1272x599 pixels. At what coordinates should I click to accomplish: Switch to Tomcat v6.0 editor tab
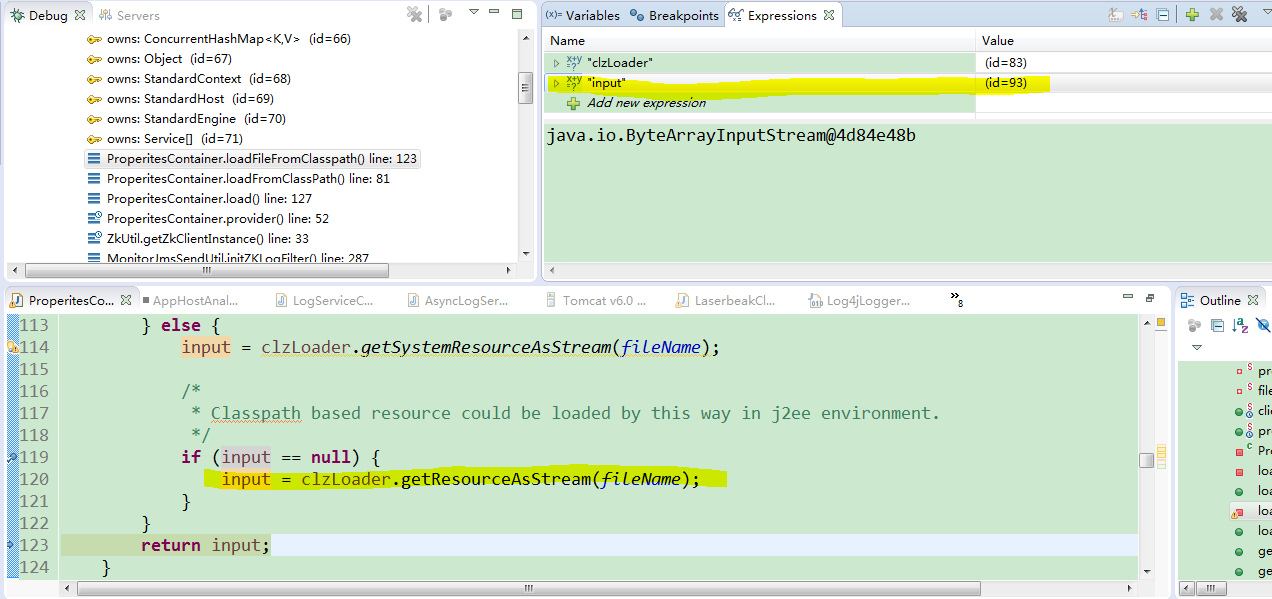[595, 300]
